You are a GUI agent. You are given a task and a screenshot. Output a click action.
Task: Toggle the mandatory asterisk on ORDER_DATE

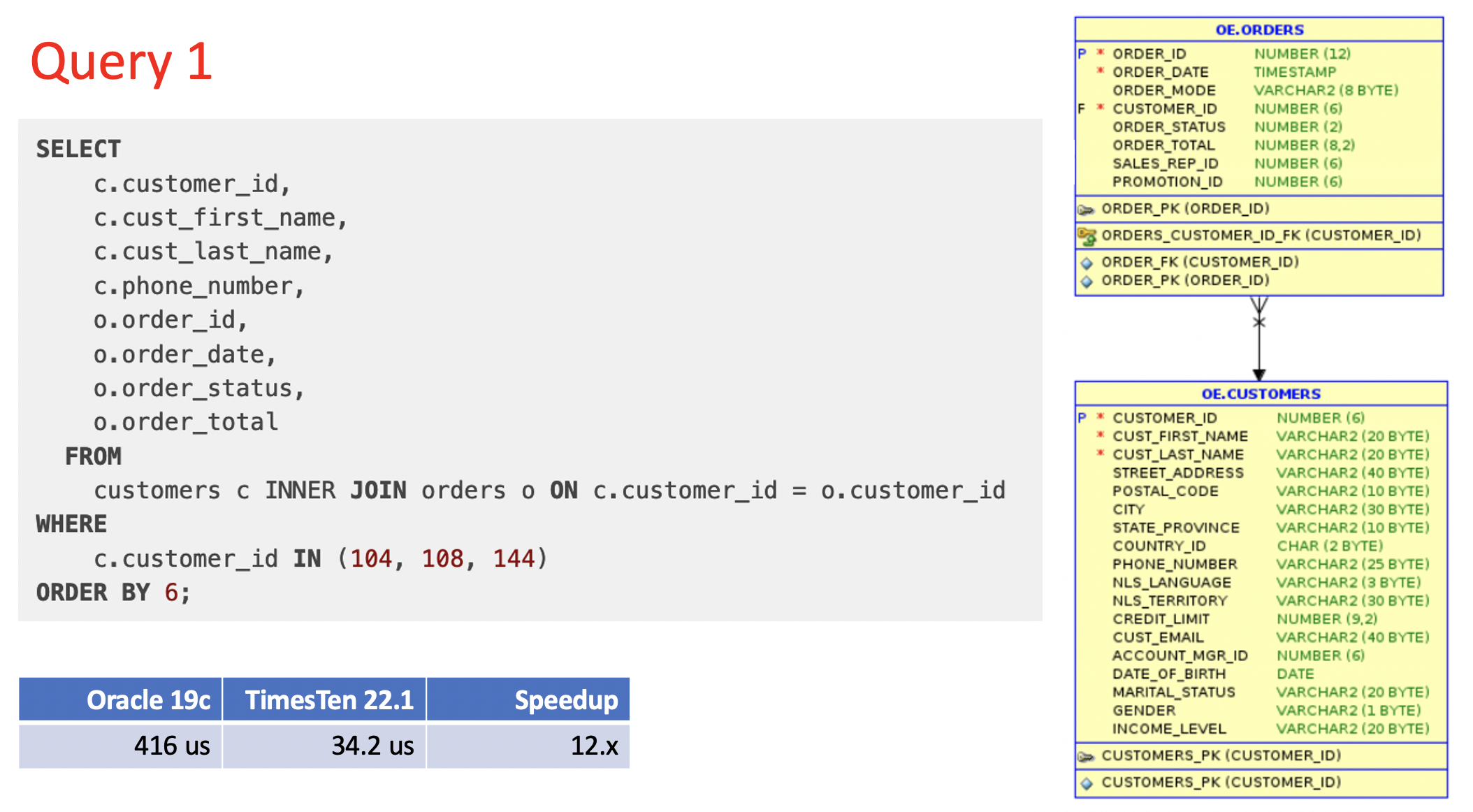pyautogui.click(x=1099, y=72)
